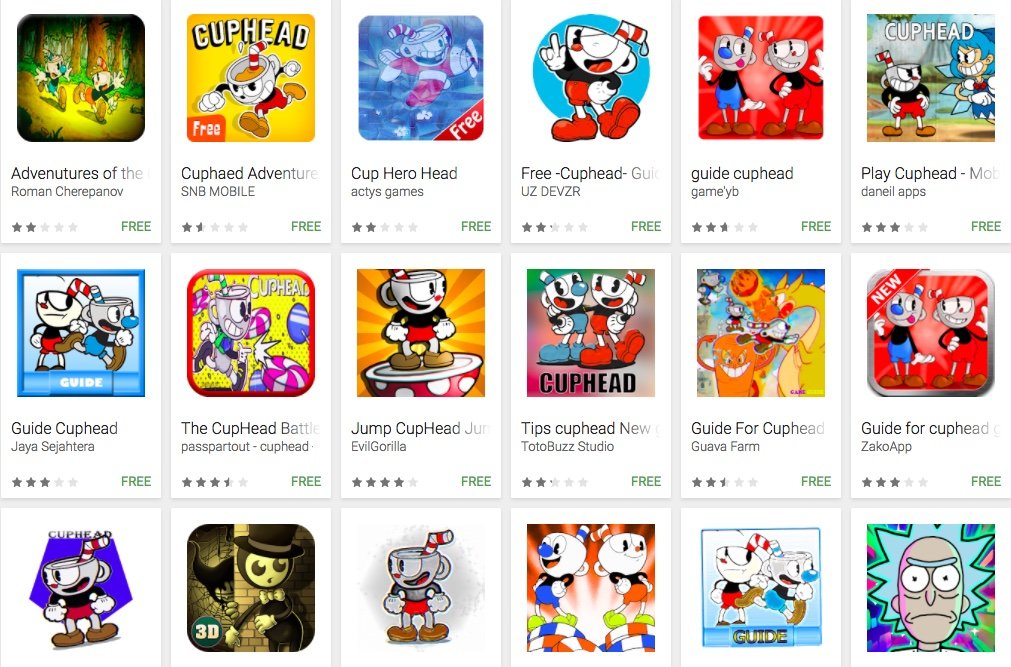The width and height of the screenshot is (1011, 667).
Task: Open the Guide for cuphead NEW-ribbon icon
Action: (x=931, y=333)
